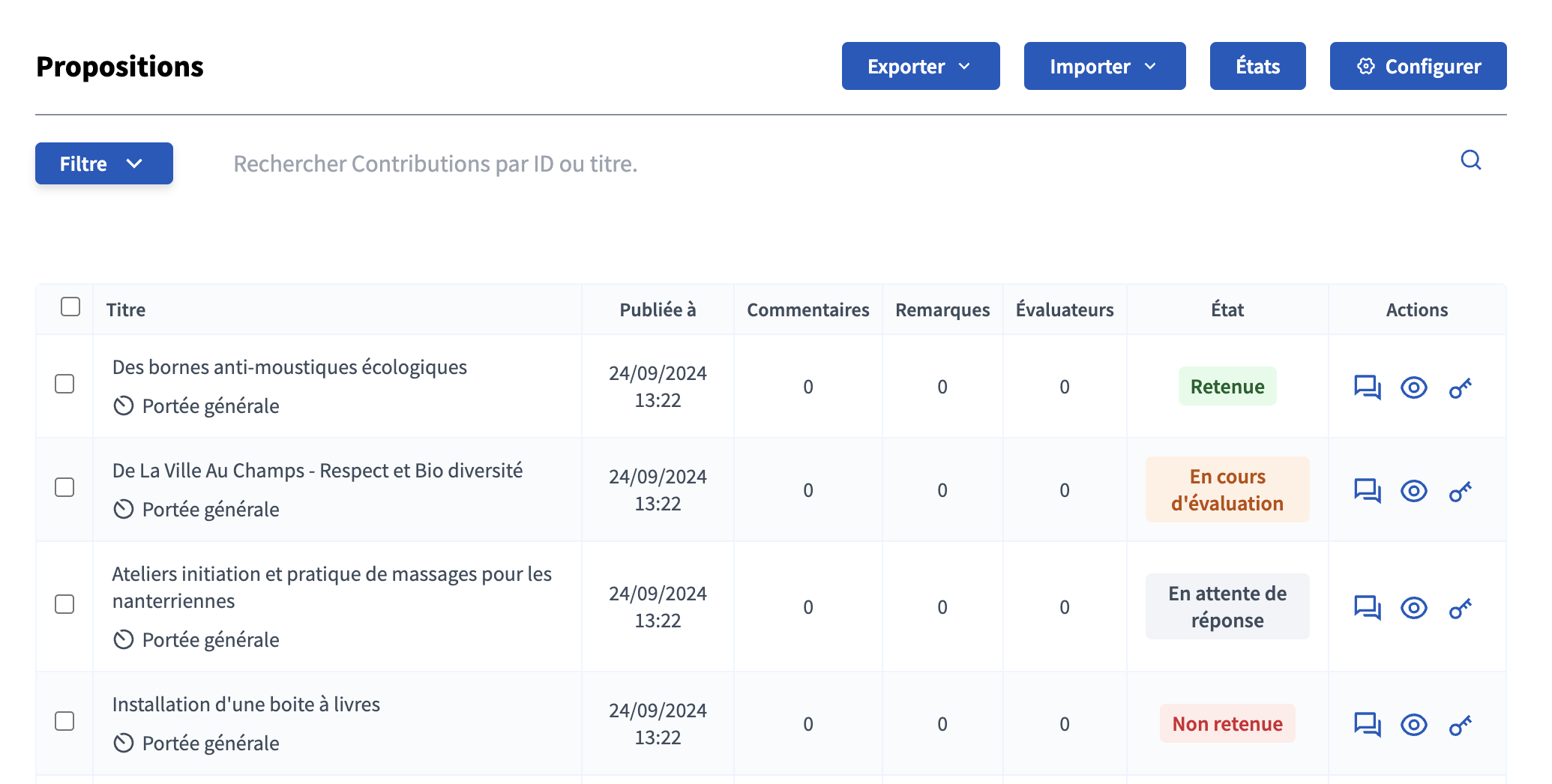The width and height of the screenshot is (1552, 784).
Task: Click scope icon under 'De La Ville Au Champs'
Action: coord(124,510)
